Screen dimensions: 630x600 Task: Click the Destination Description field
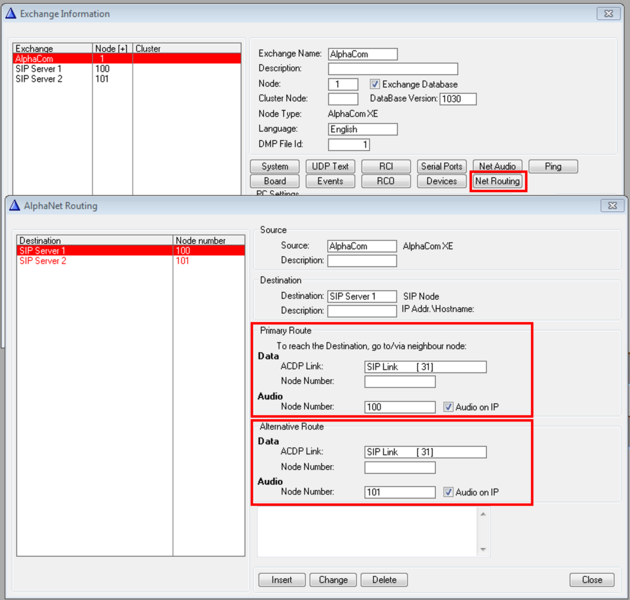coord(362,311)
